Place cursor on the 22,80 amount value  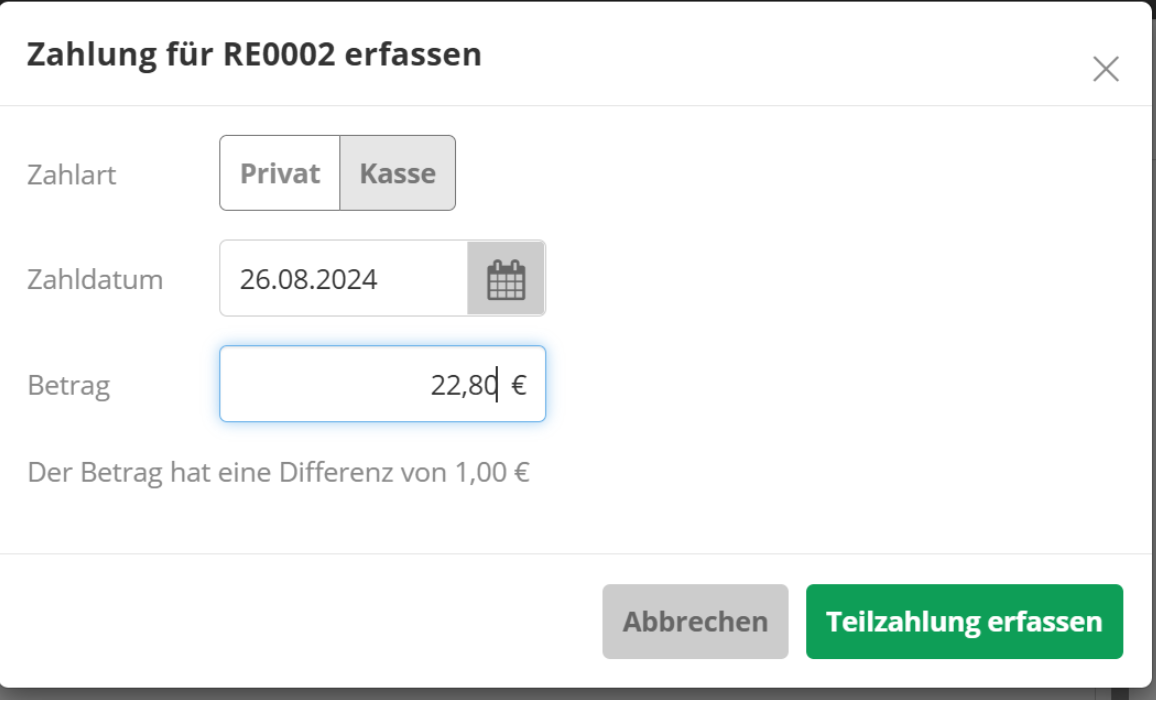463,386
